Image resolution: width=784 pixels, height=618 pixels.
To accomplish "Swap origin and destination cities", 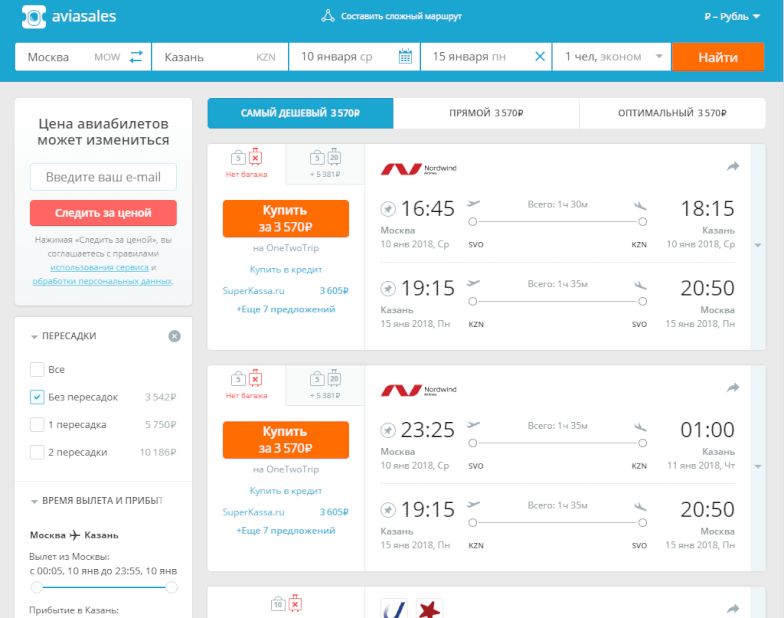I will pos(136,57).
